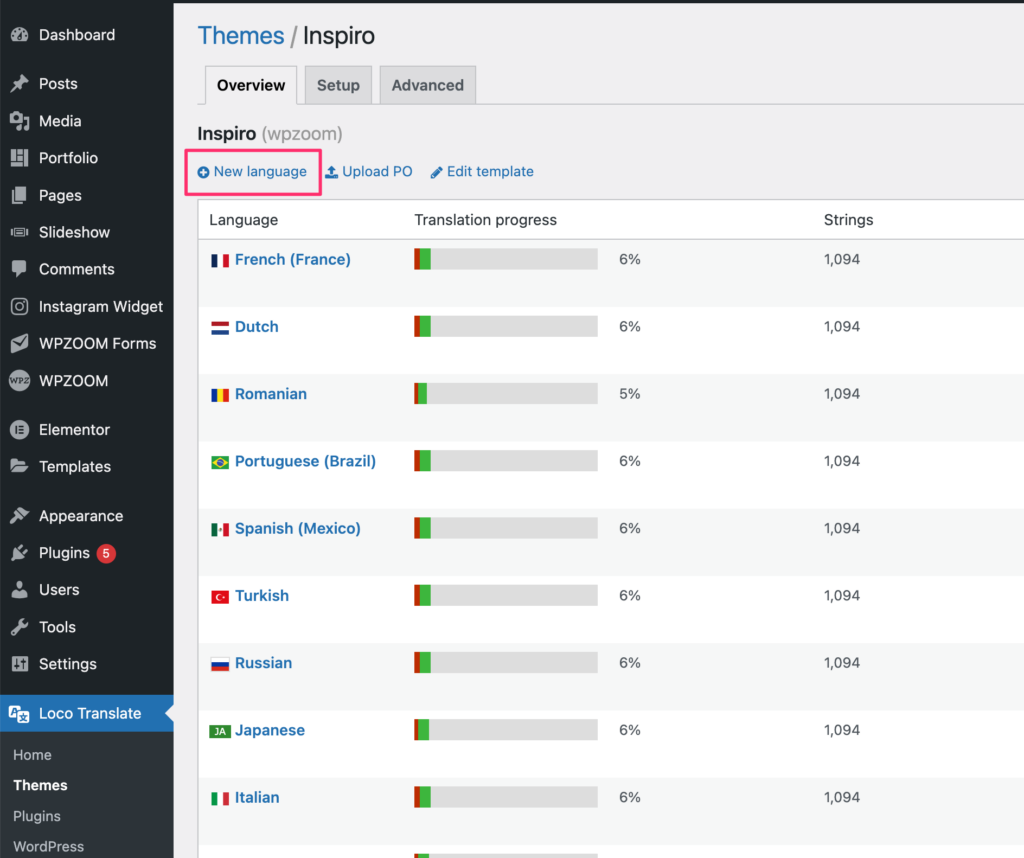Viewport: 1024px width, 858px height.
Task: Click the French translation progress bar
Action: pyautogui.click(x=505, y=259)
